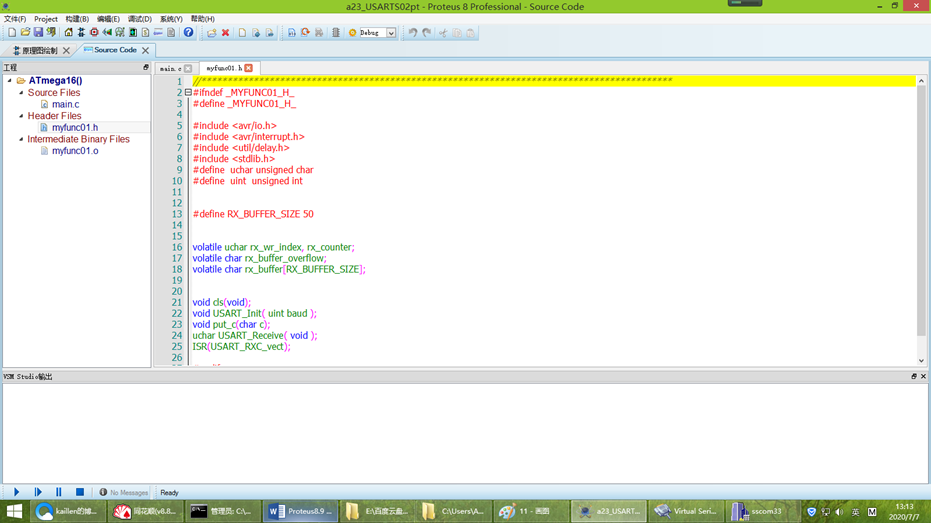Open the 编辑(E) menu

click(108, 19)
